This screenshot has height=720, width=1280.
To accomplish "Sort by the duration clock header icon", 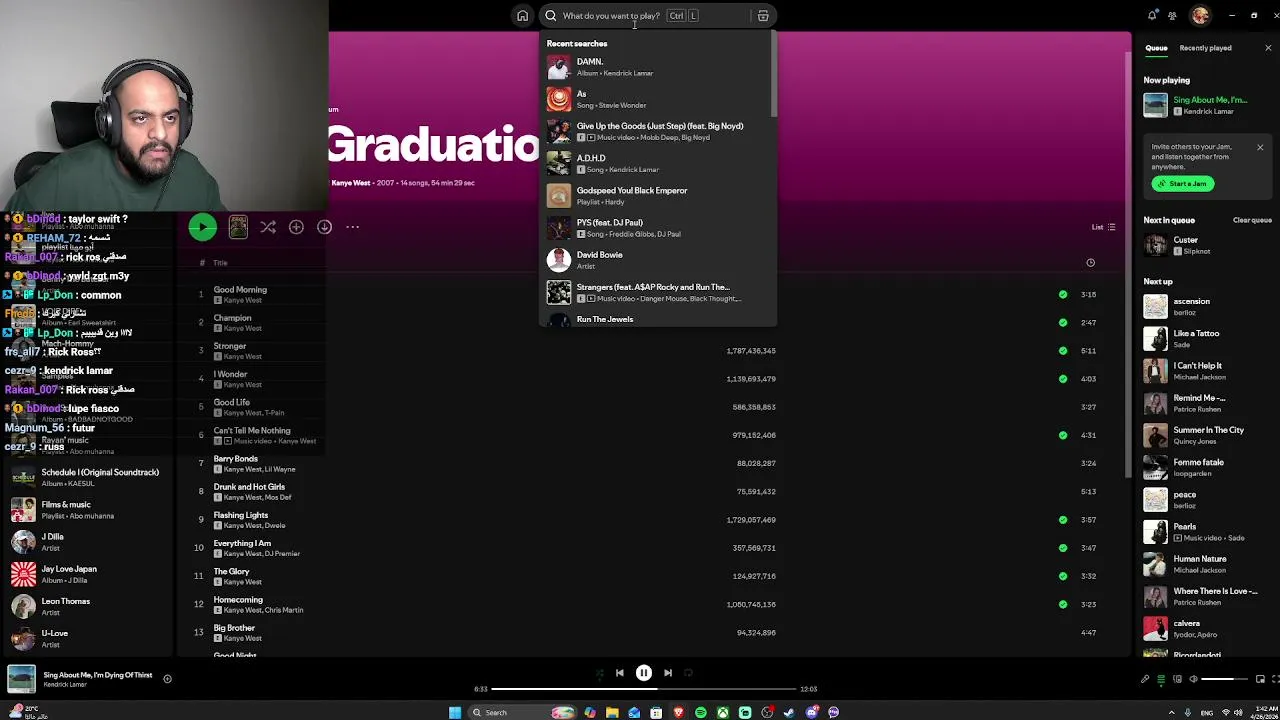I will pyautogui.click(x=1090, y=263).
